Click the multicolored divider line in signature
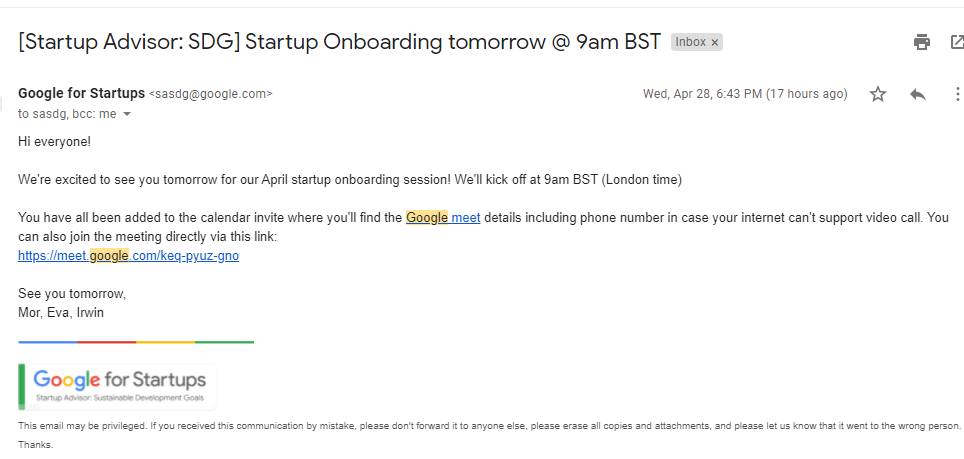964x459 pixels. pyautogui.click(x=136, y=342)
